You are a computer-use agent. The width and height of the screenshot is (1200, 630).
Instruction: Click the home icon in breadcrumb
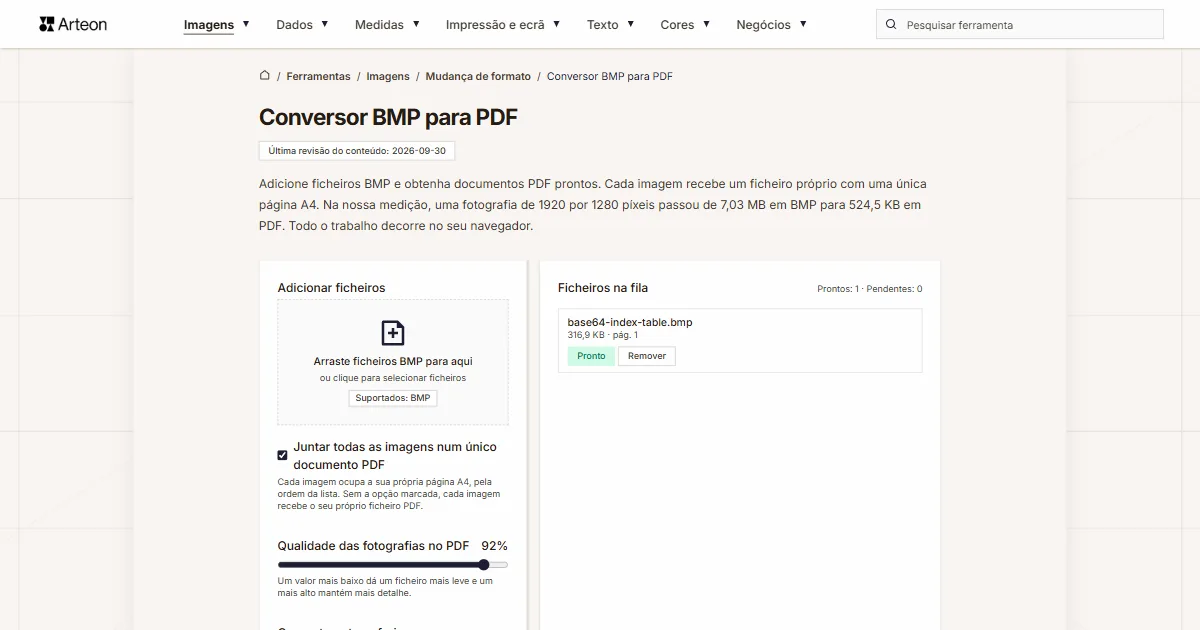[x=264, y=75]
